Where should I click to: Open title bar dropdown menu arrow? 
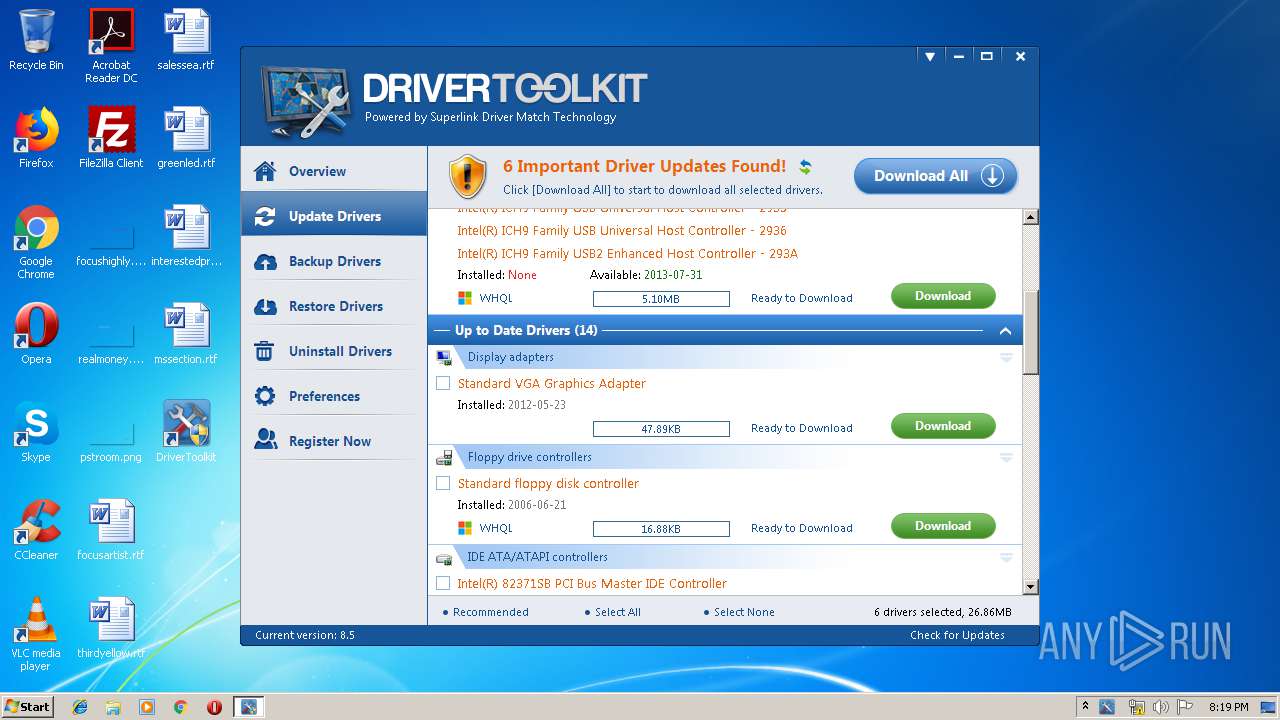pos(930,57)
